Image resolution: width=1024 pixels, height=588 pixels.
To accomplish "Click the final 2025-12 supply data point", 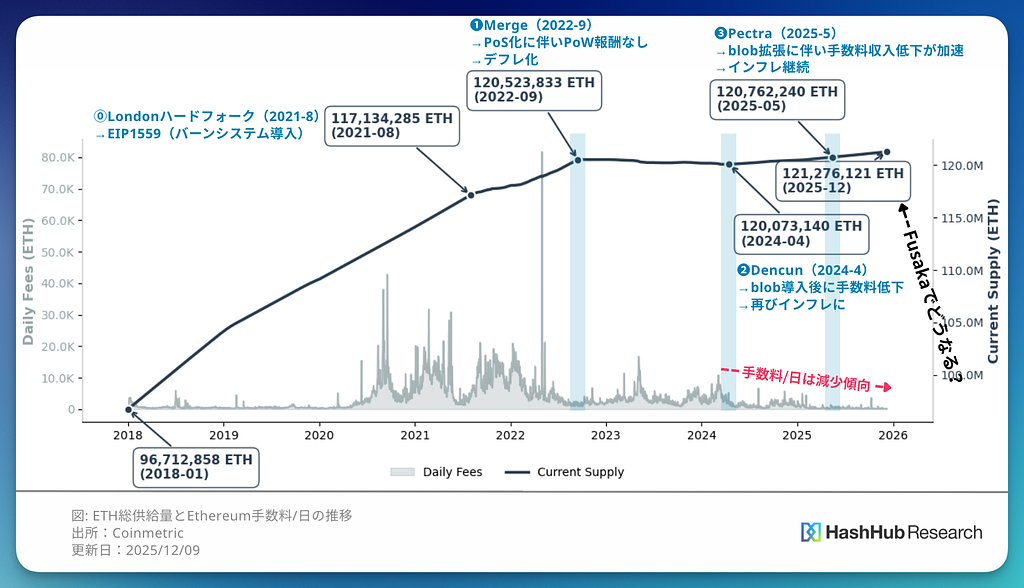I will click(887, 152).
